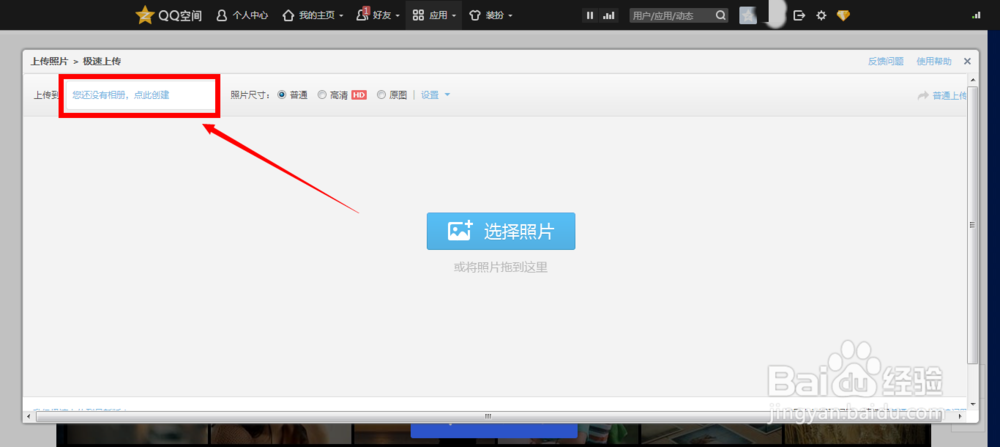The image size is (1000, 447).
Task: Click the 上传照片 breadcrumb
Action: [x=49, y=61]
